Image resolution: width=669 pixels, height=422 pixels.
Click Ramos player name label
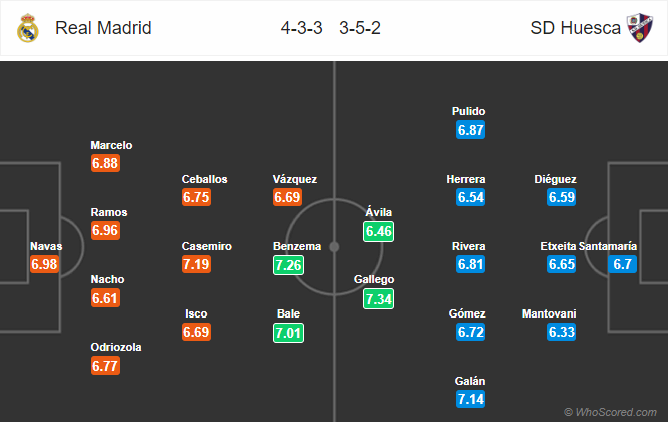coord(109,212)
